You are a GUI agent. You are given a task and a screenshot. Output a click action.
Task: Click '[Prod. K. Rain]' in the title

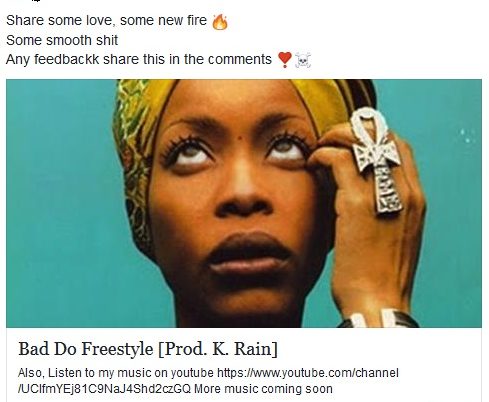(x=218, y=349)
